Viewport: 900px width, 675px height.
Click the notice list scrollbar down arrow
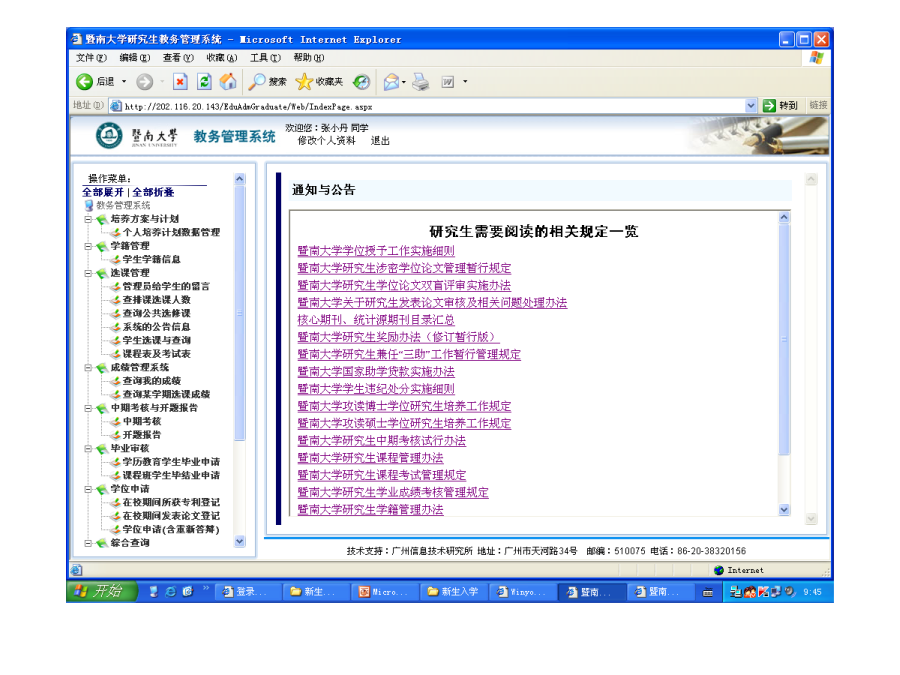[x=784, y=509]
